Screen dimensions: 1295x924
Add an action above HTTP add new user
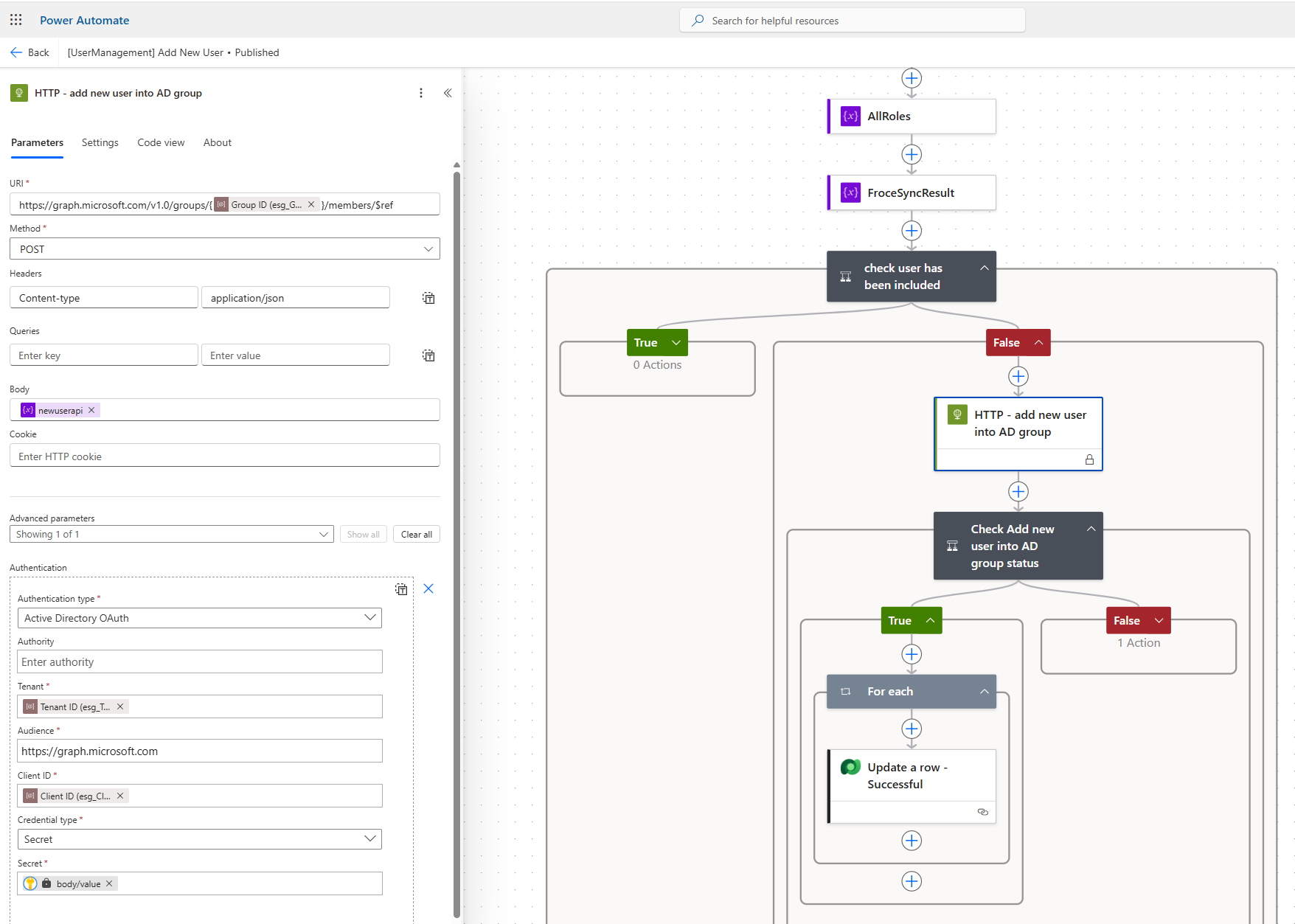[1018, 377]
